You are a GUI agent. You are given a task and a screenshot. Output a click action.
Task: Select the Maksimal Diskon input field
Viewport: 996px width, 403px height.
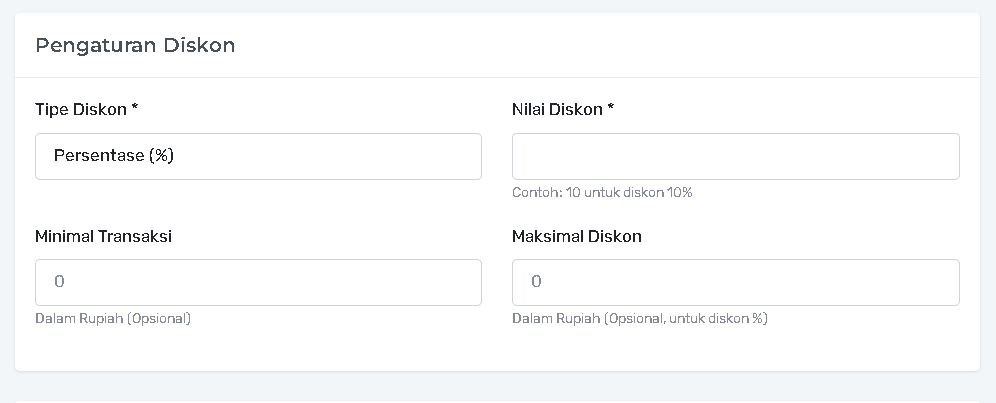[x=735, y=283]
